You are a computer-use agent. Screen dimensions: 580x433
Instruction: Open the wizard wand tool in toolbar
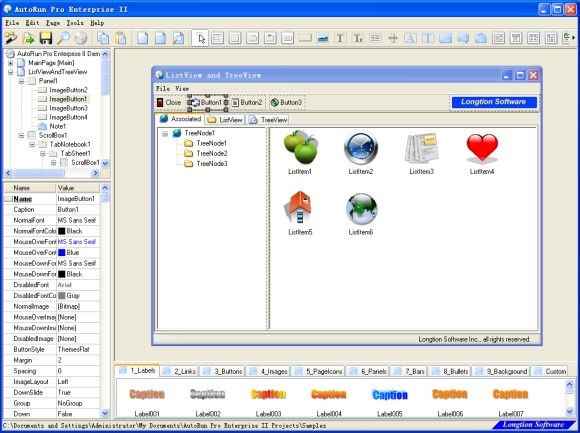click(x=11, y=38)
